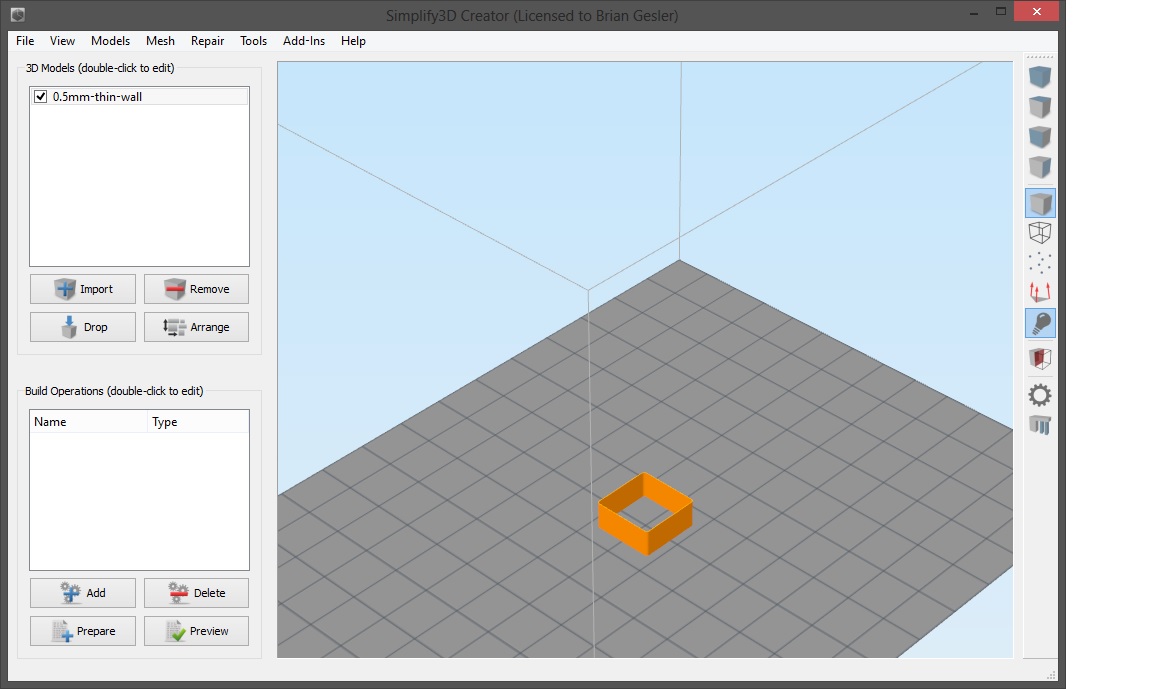
Task: Switch to front view cube icon
Action: click(x=1040, y=137)
